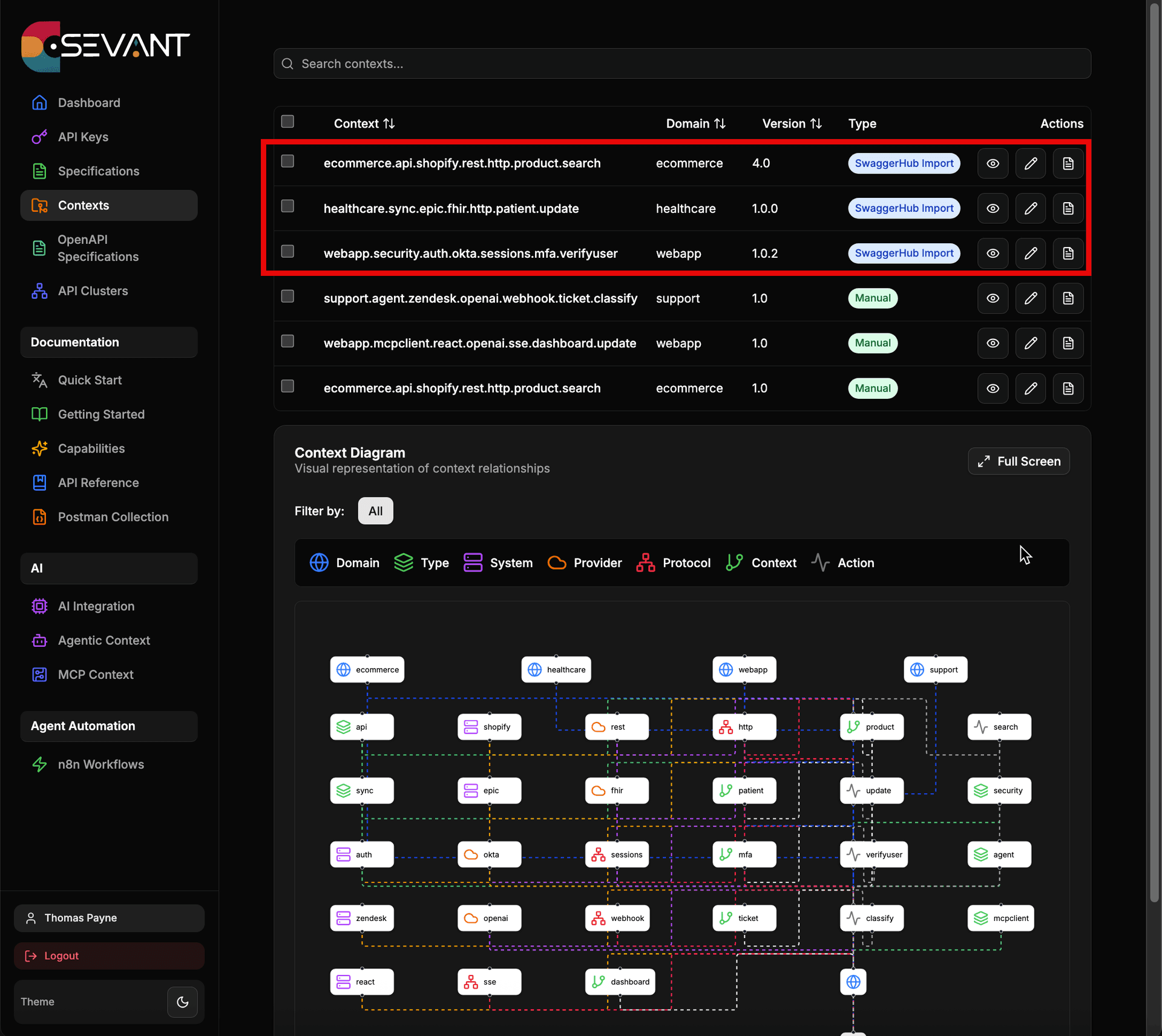The image size is (1162, 1036).
Task: Select the verifyuser node in diagram
Action: click(x=874, y=854)
